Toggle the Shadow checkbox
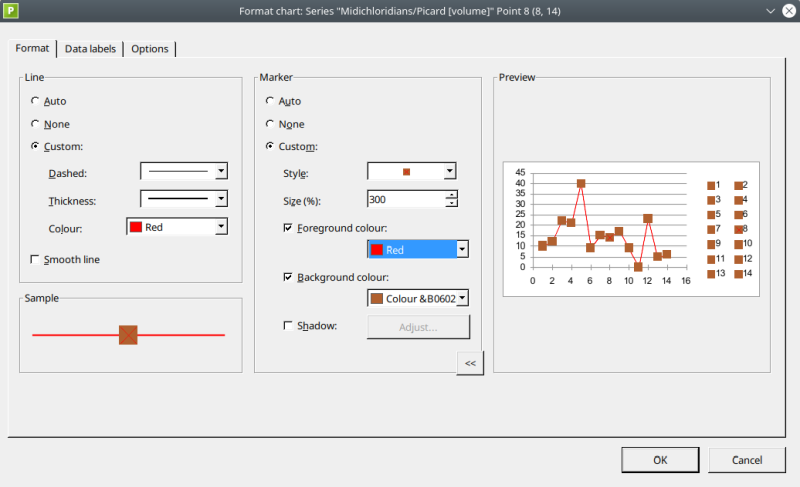Screen dimensions: 800x487 coord(289,326)
